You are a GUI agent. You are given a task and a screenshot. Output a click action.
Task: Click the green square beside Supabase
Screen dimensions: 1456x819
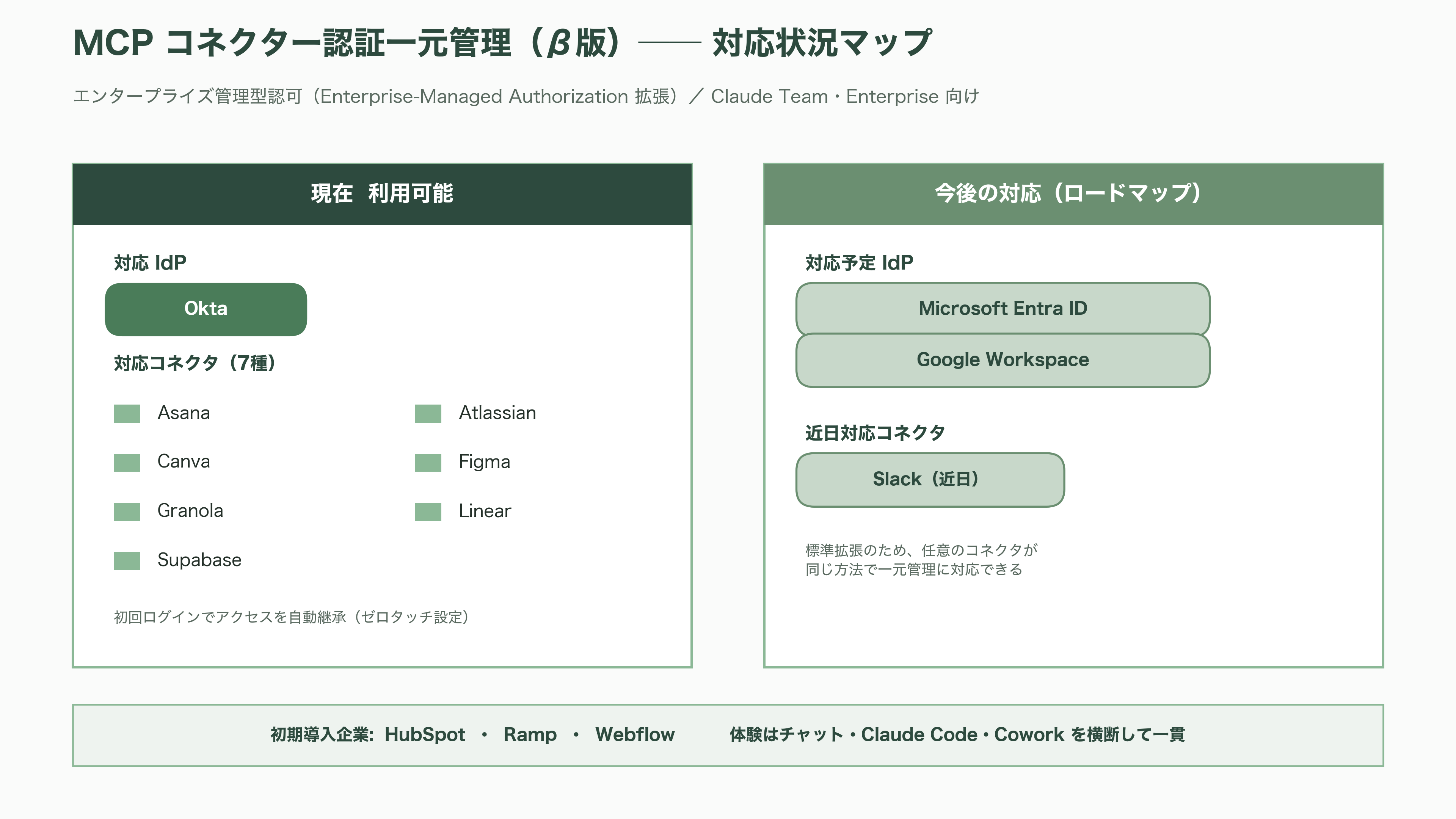(x=127, y=561)
